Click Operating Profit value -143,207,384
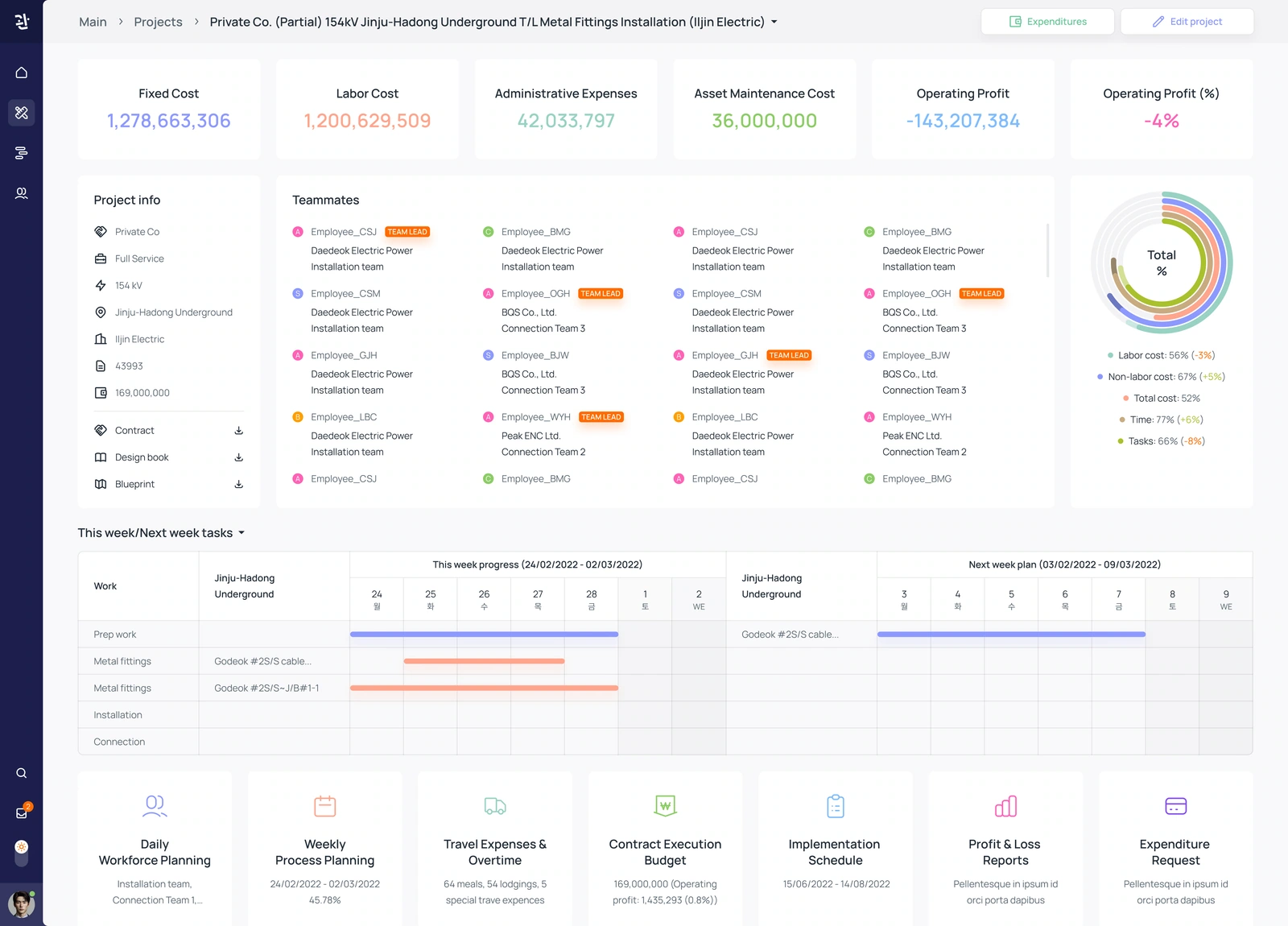The height and width of the screenshot is (926, 1288). (x=963, y=121)
